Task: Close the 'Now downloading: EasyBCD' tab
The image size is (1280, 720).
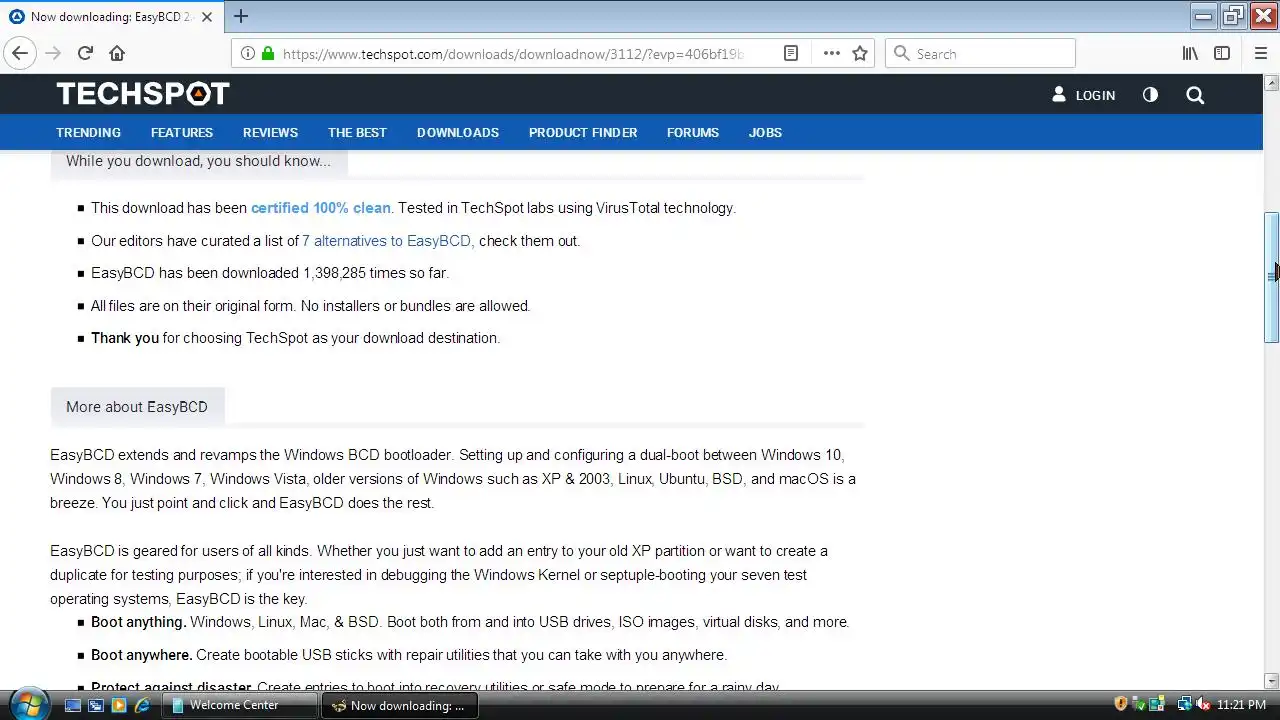Action: point(207,17)
